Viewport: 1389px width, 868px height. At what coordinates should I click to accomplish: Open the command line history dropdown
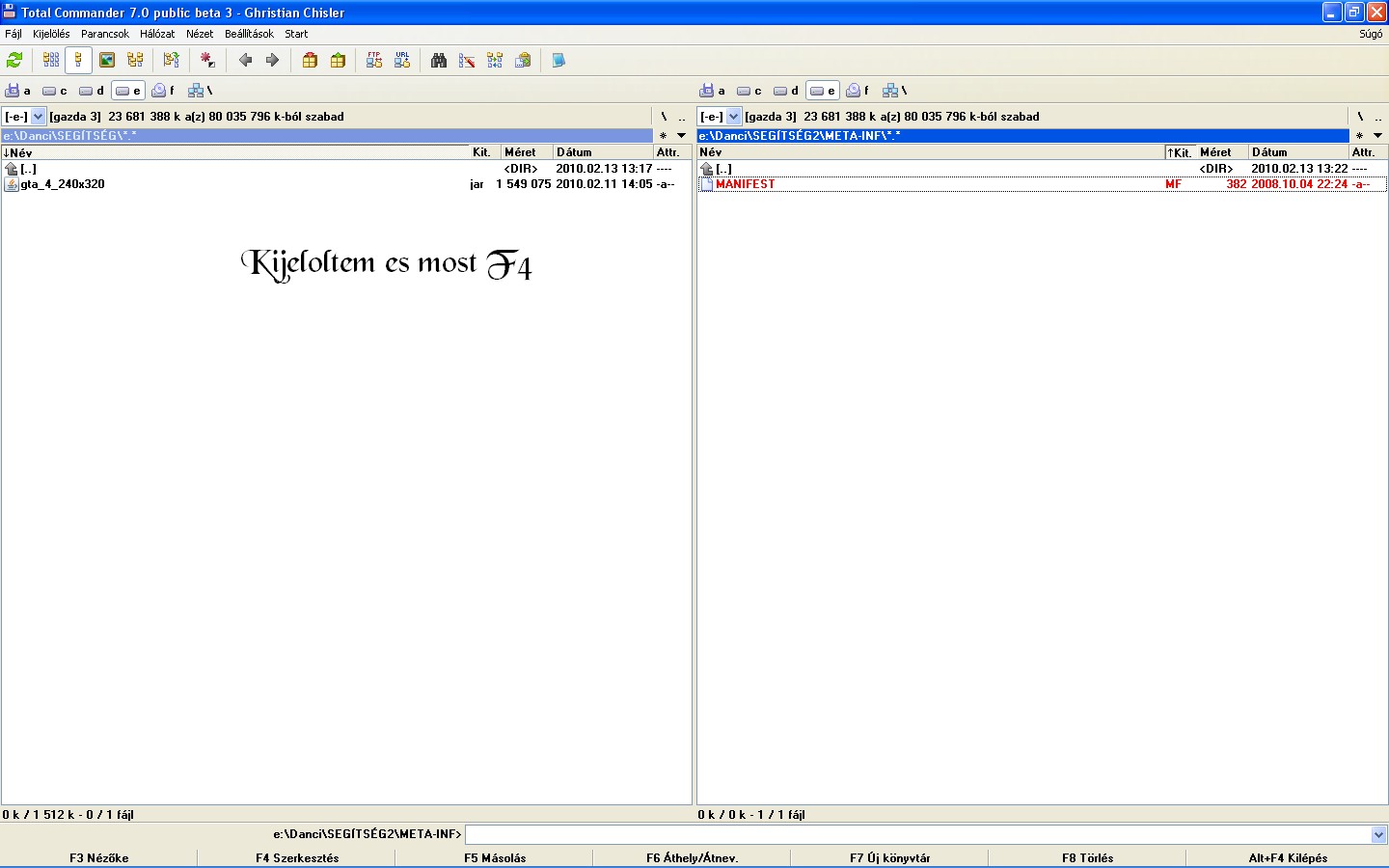(1378, 835)
